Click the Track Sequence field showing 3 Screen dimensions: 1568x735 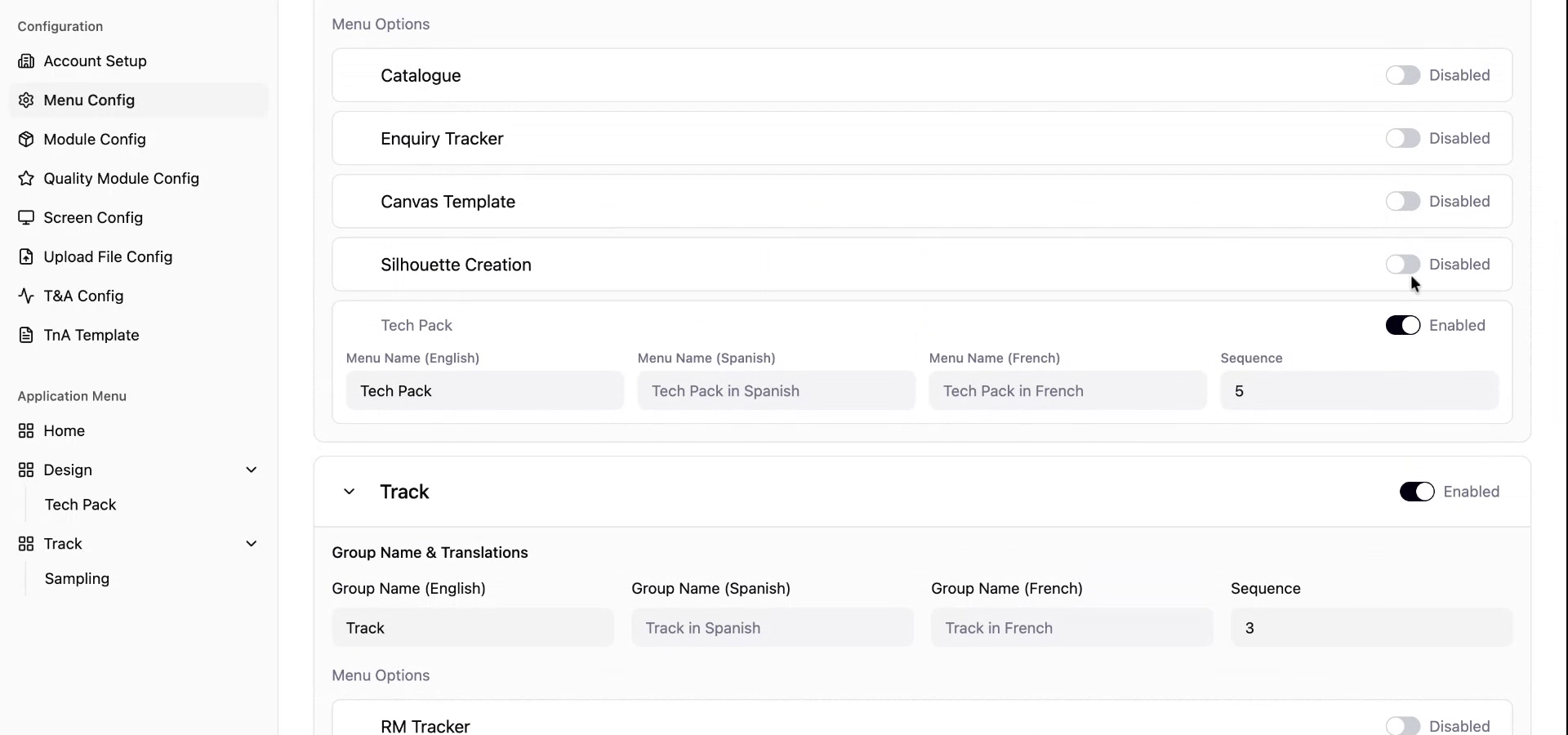(1372, 628)
